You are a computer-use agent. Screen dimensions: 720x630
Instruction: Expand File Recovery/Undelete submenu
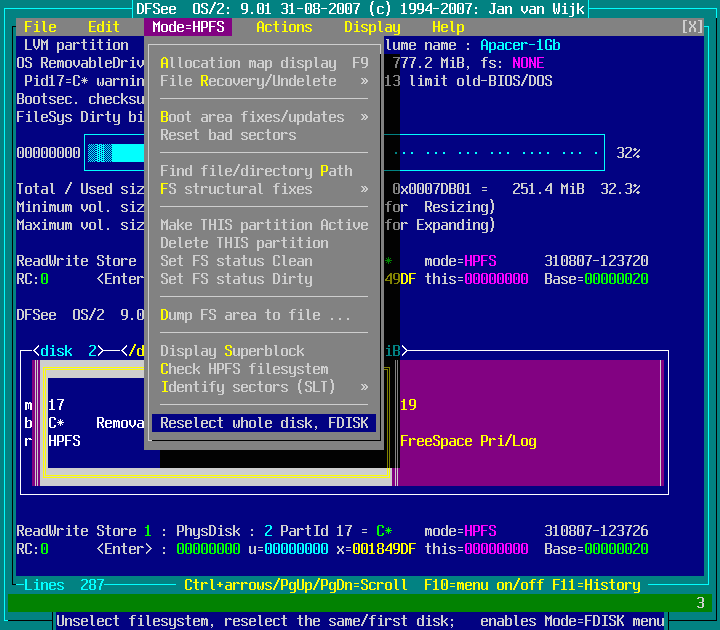coord(264,81)
